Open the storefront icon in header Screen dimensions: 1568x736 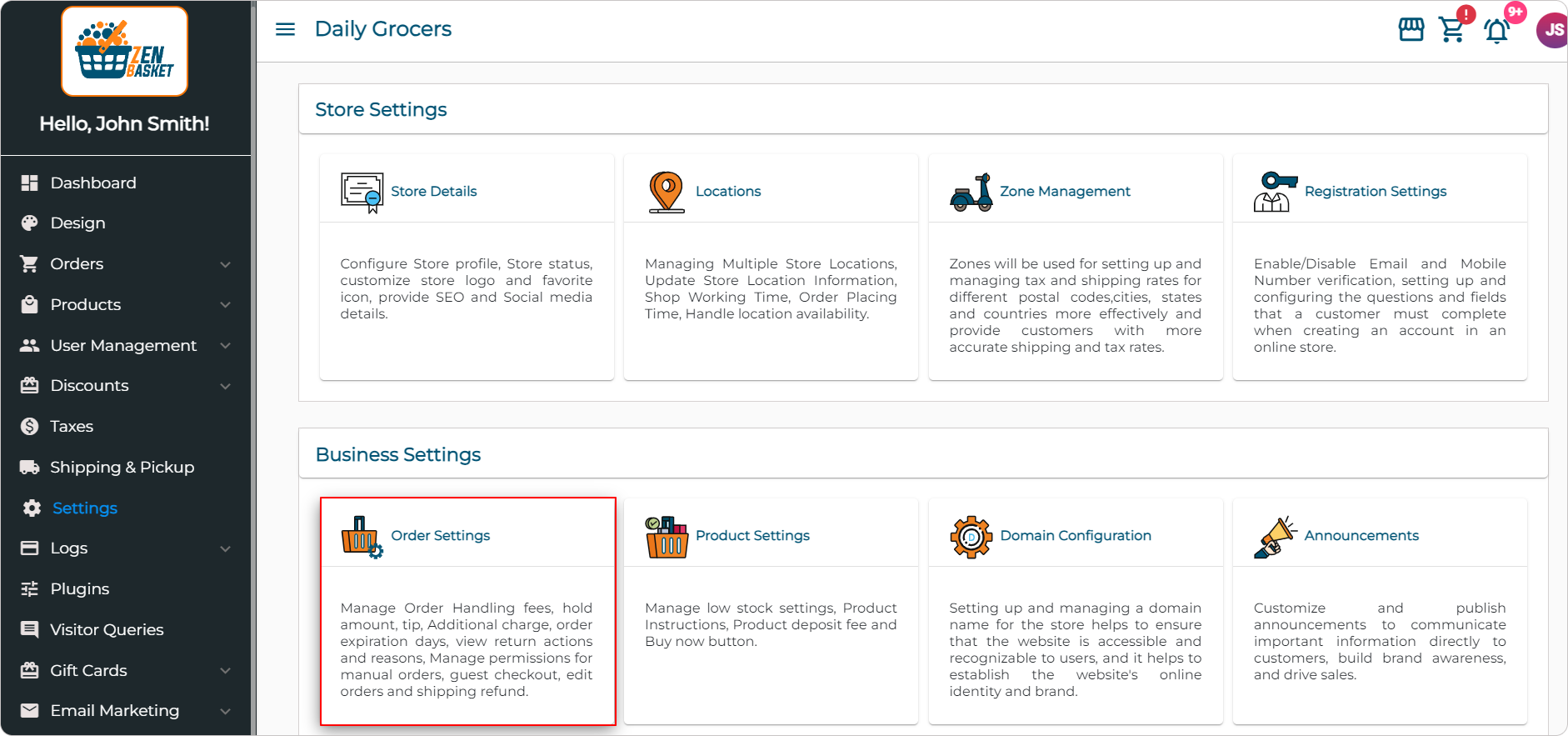click(1411, 30)
